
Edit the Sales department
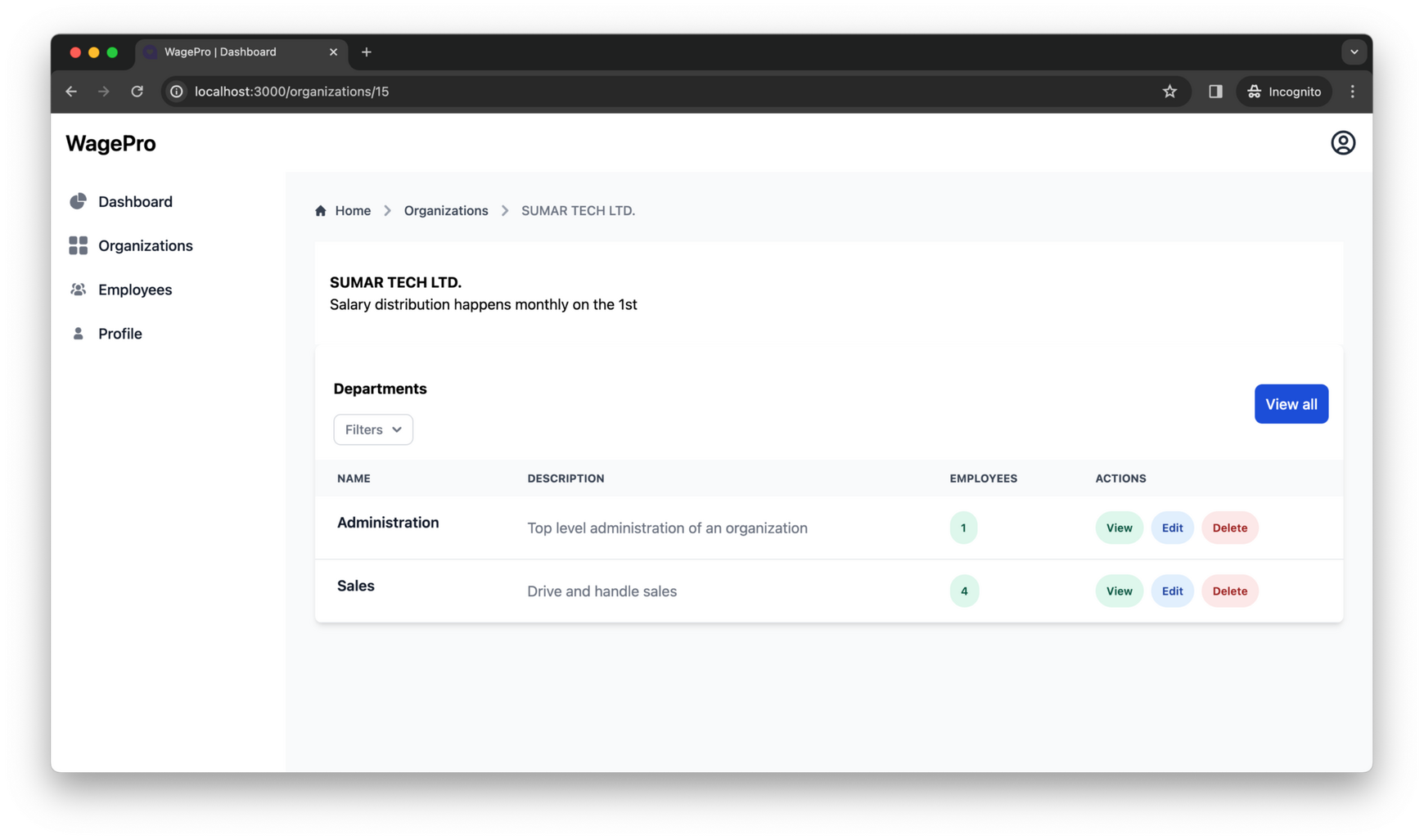[x=1172, y=591]
